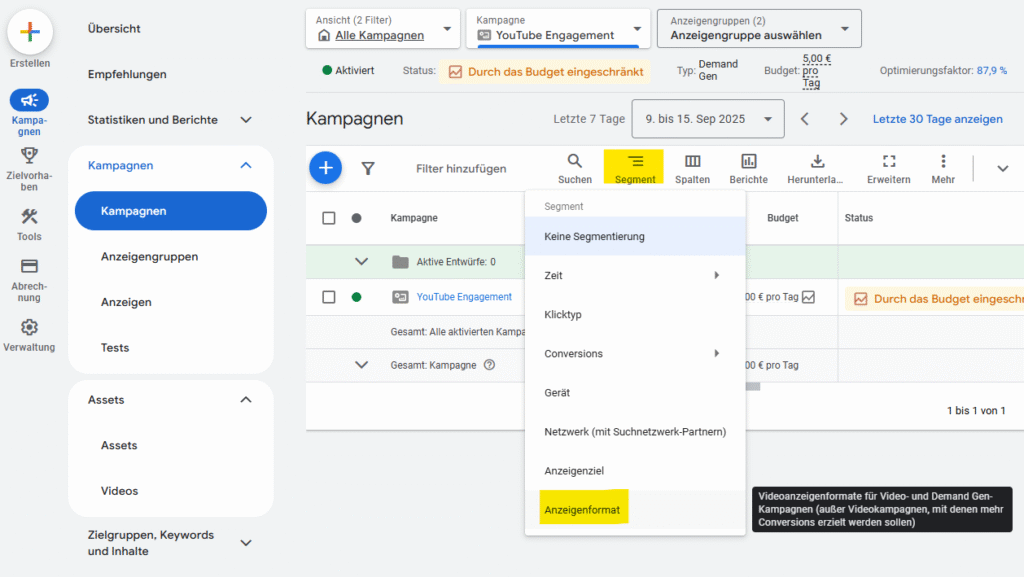Click the Erstellen plus icon
Viewport: 1024px width, 577px height.
30,32
